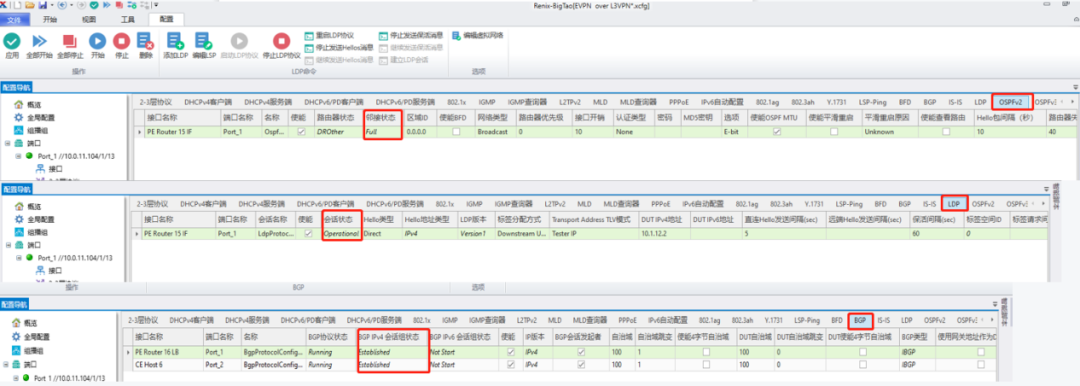Toggle 使能平滑重启 checkbox in OSPFv2 row

(835, 131)
